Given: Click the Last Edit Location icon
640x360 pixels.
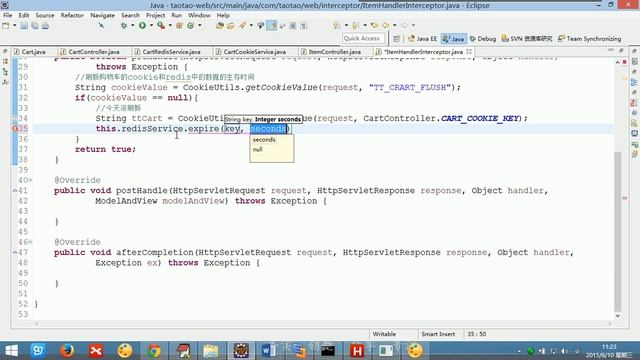Looking at the screenshot, I should click(374, 25).
